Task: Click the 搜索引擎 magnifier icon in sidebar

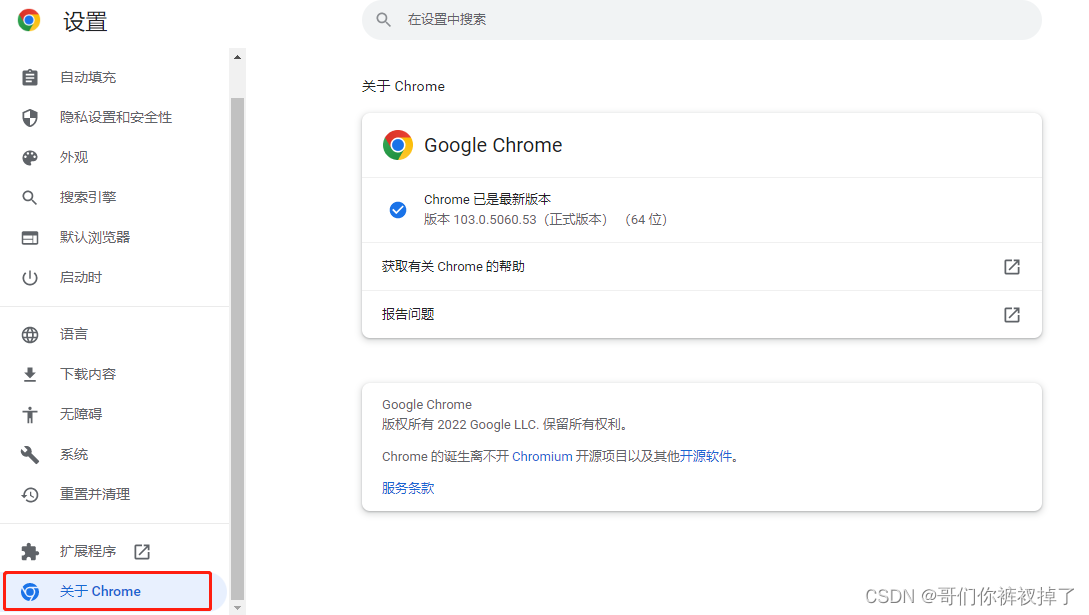Action: pyautogui.click(x=30, y=198)
